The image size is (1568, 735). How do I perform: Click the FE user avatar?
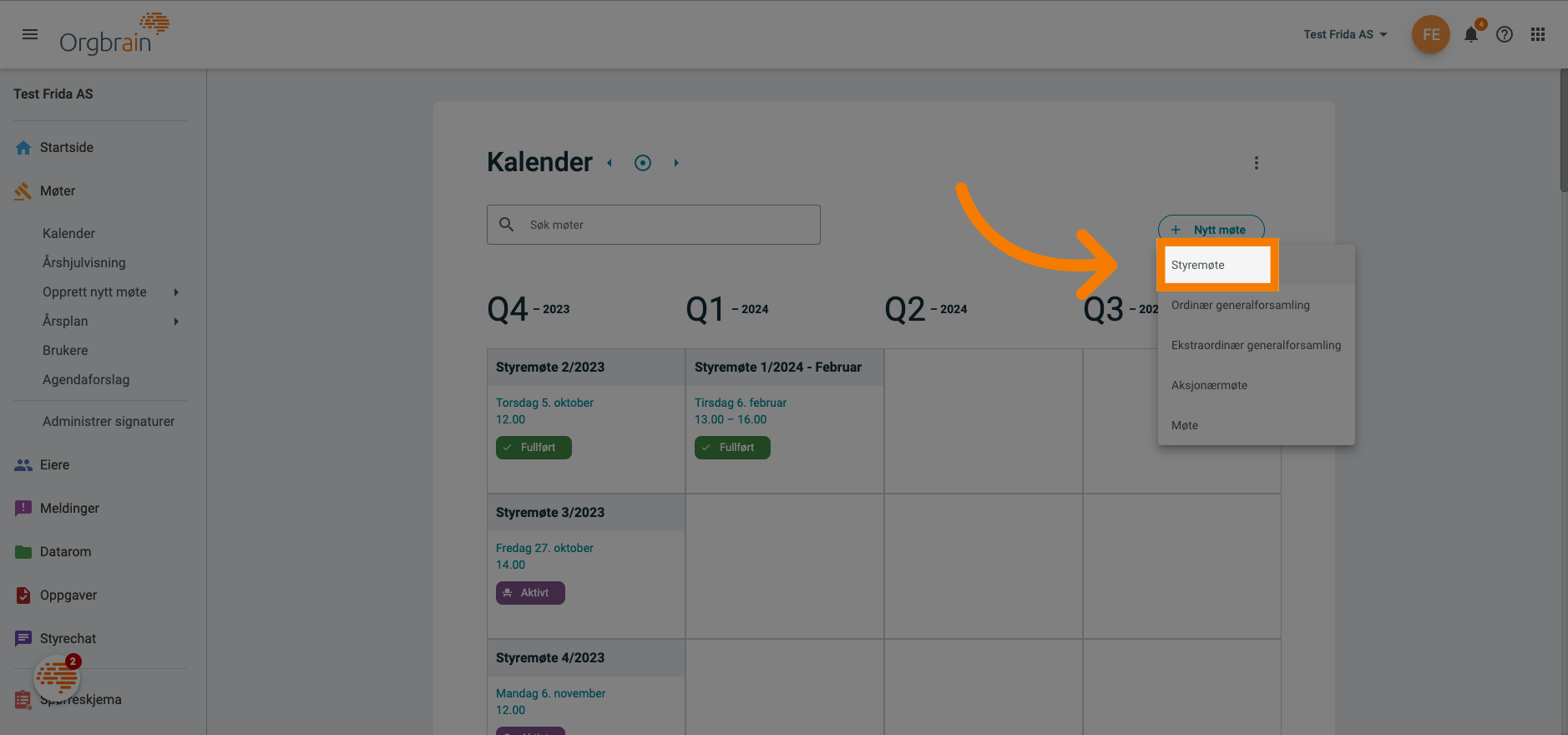coord(1430,35)
